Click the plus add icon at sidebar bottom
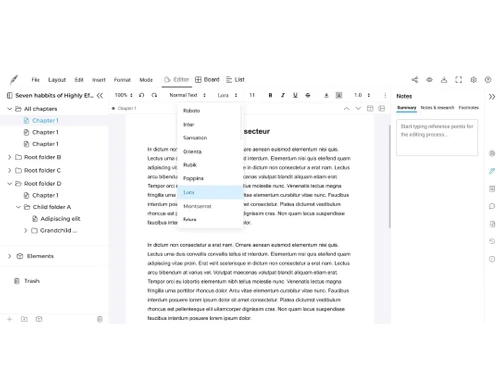Image resolution: width=500 pixels, height=375 pixels. pyautogui.click(x=10, y=319)
